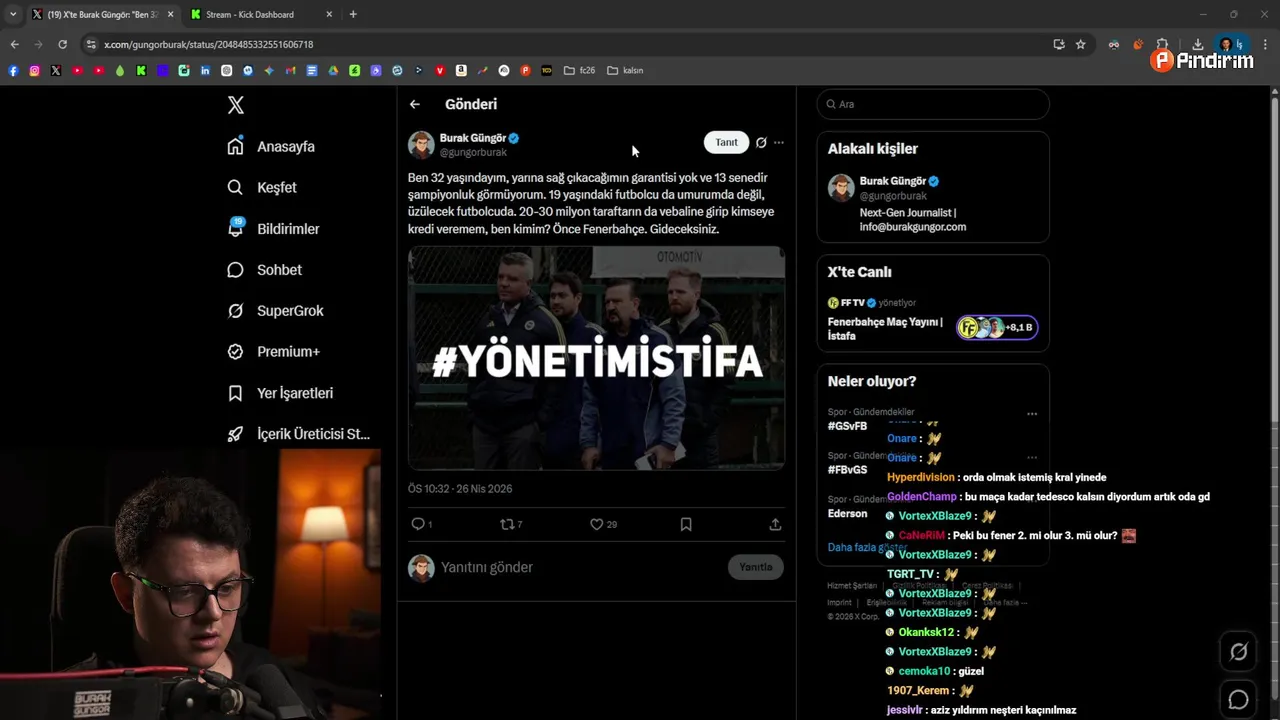Open LinkedIn bookmark

pyautogui.click(x=205, y=70)
